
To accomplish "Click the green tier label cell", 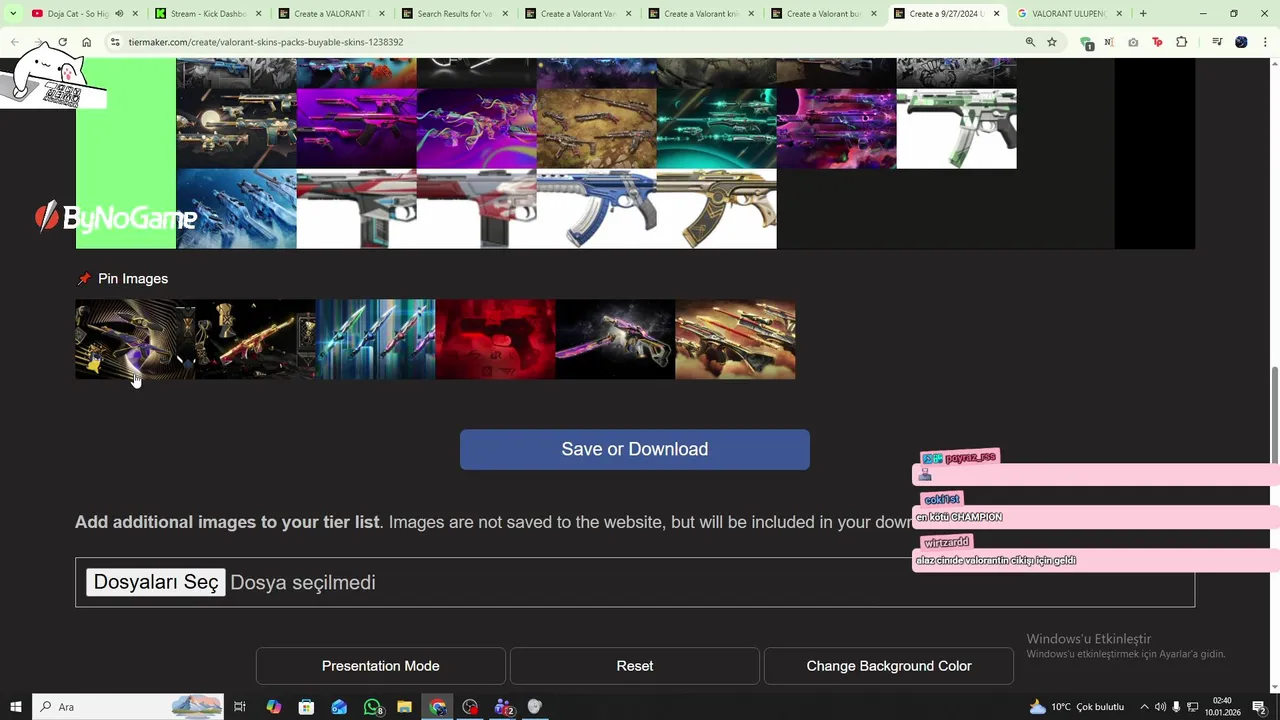I will [x=126, y=153].
